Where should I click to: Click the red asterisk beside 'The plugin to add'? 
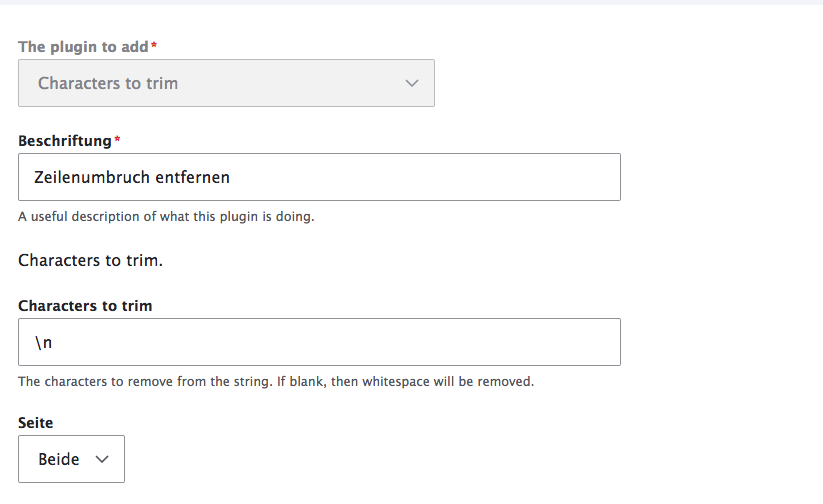coord(154,46)
